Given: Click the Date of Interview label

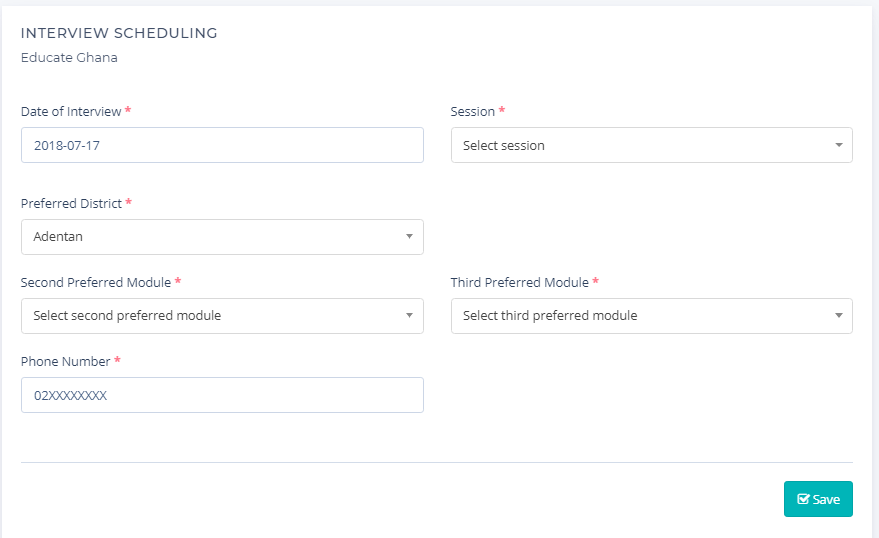Looking at the screenshot, I should 71,112.
